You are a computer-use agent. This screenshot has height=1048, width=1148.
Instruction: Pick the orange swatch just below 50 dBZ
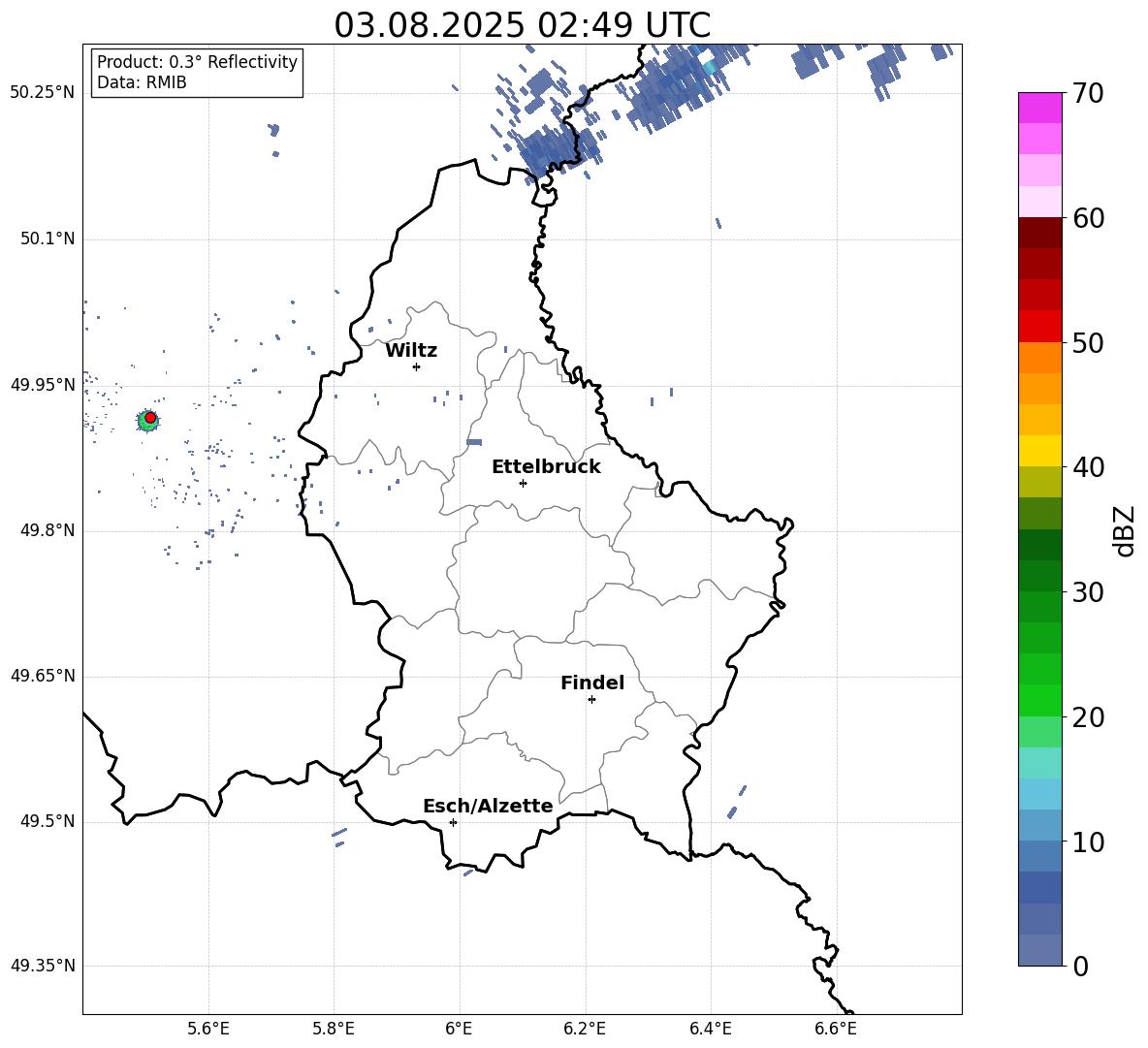tap(1039, 358)
